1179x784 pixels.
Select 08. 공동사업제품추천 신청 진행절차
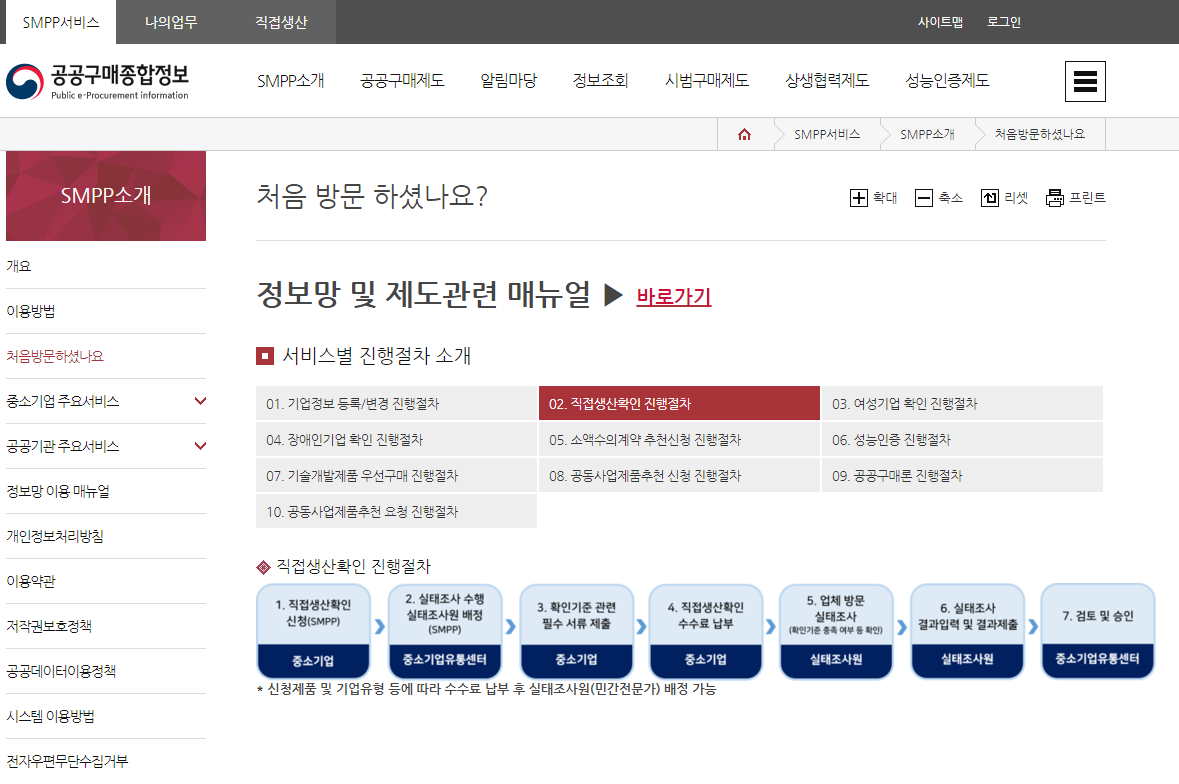(679, 476)
